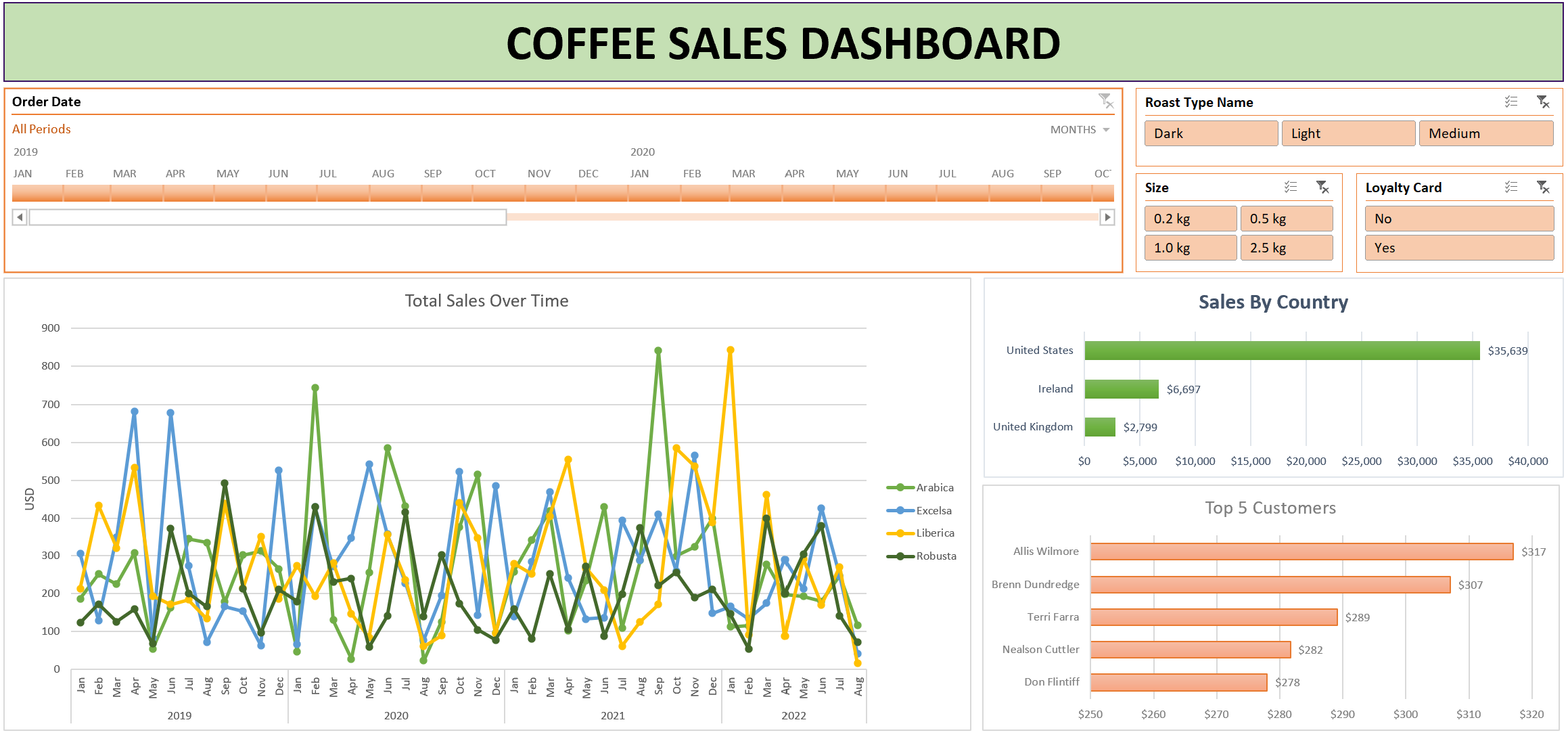Image resolution: width=1568 pixels, height=739 pixels.
Task: Toggle the Yes loyalty card option
Action: click(1458, 248)
